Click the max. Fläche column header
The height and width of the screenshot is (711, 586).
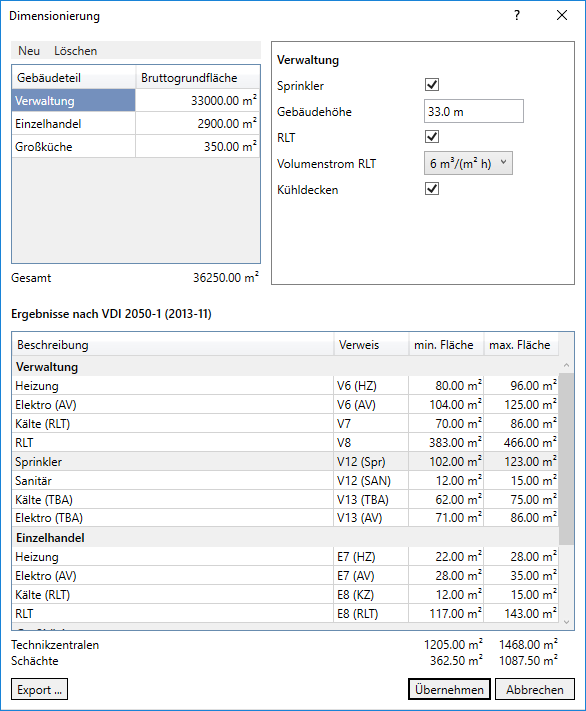click(521, 345)
